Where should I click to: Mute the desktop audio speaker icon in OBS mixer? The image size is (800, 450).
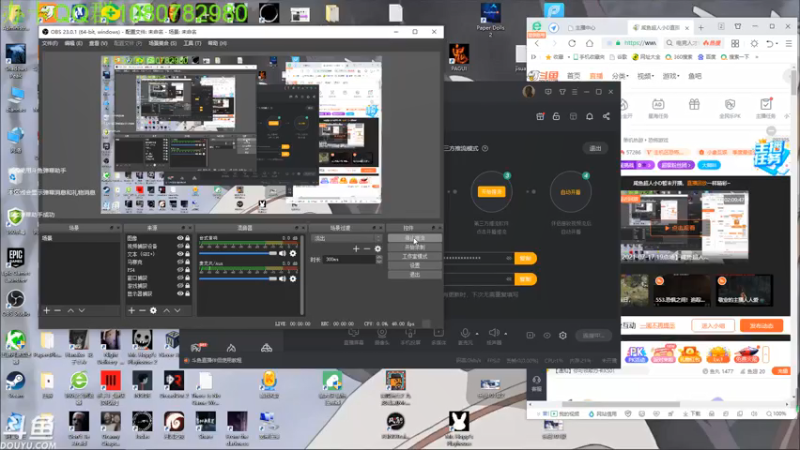click(282, 254)
